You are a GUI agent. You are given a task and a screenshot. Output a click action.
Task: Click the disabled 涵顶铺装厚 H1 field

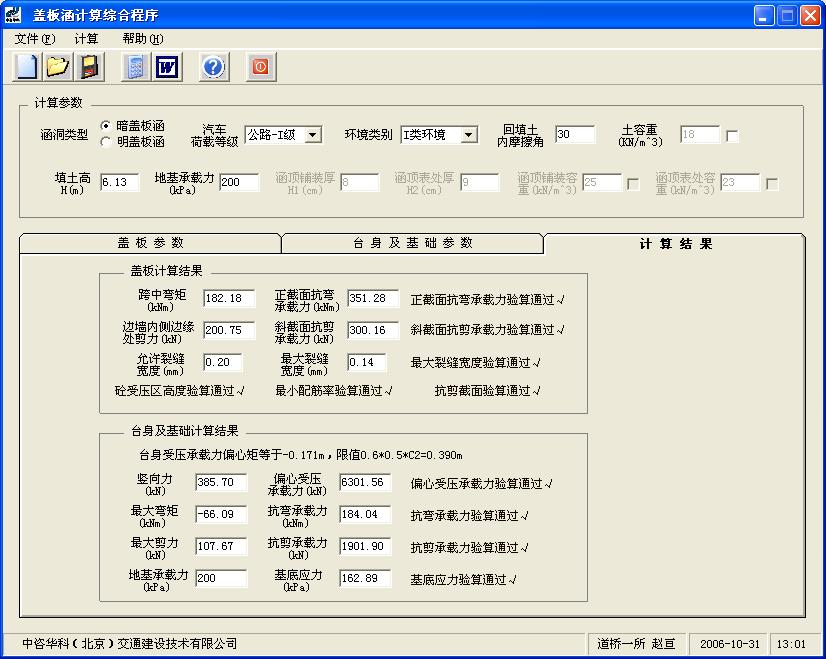360,182
